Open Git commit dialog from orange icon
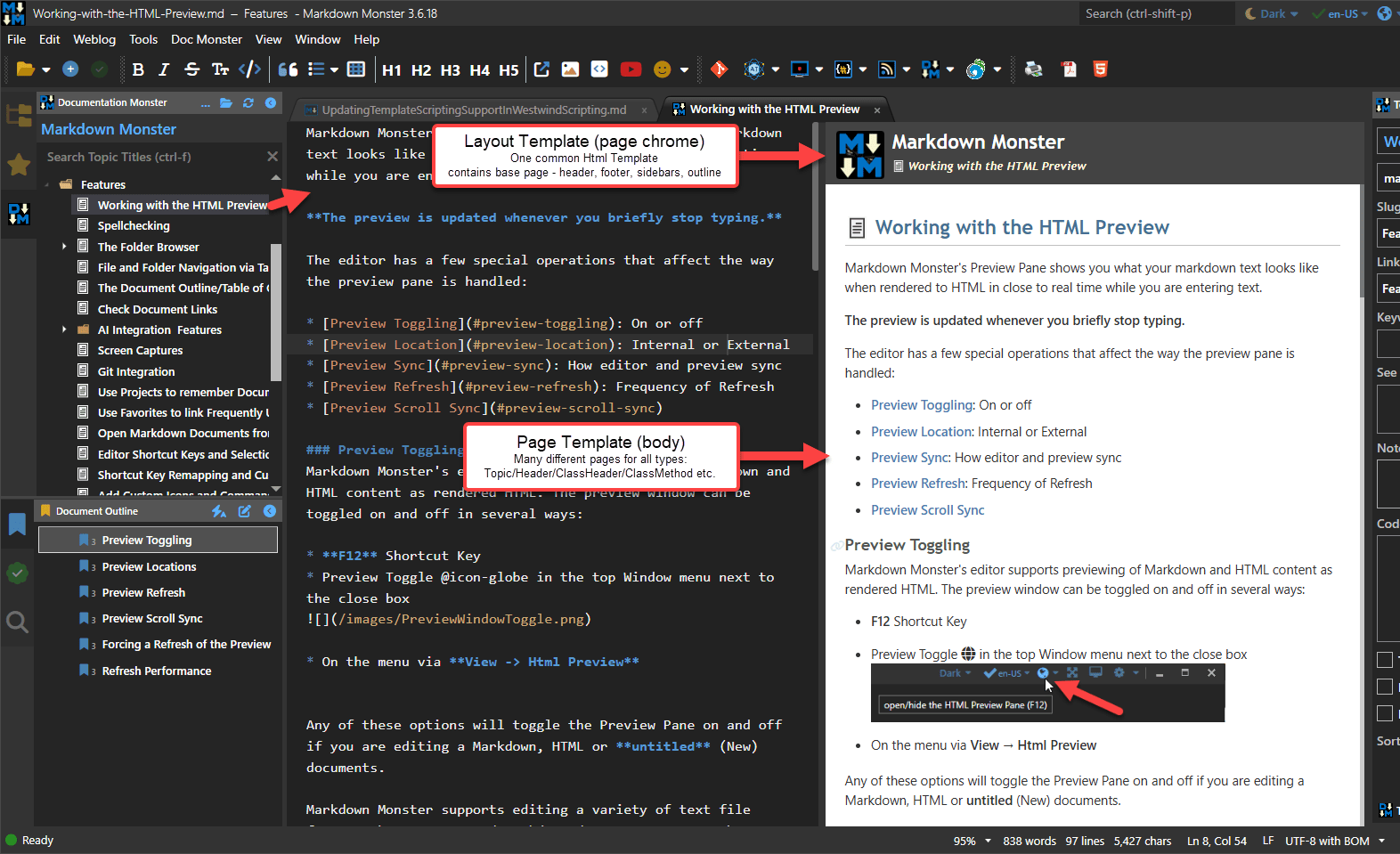This screenshot has height=854, width=1400. (x=720, y=69)
